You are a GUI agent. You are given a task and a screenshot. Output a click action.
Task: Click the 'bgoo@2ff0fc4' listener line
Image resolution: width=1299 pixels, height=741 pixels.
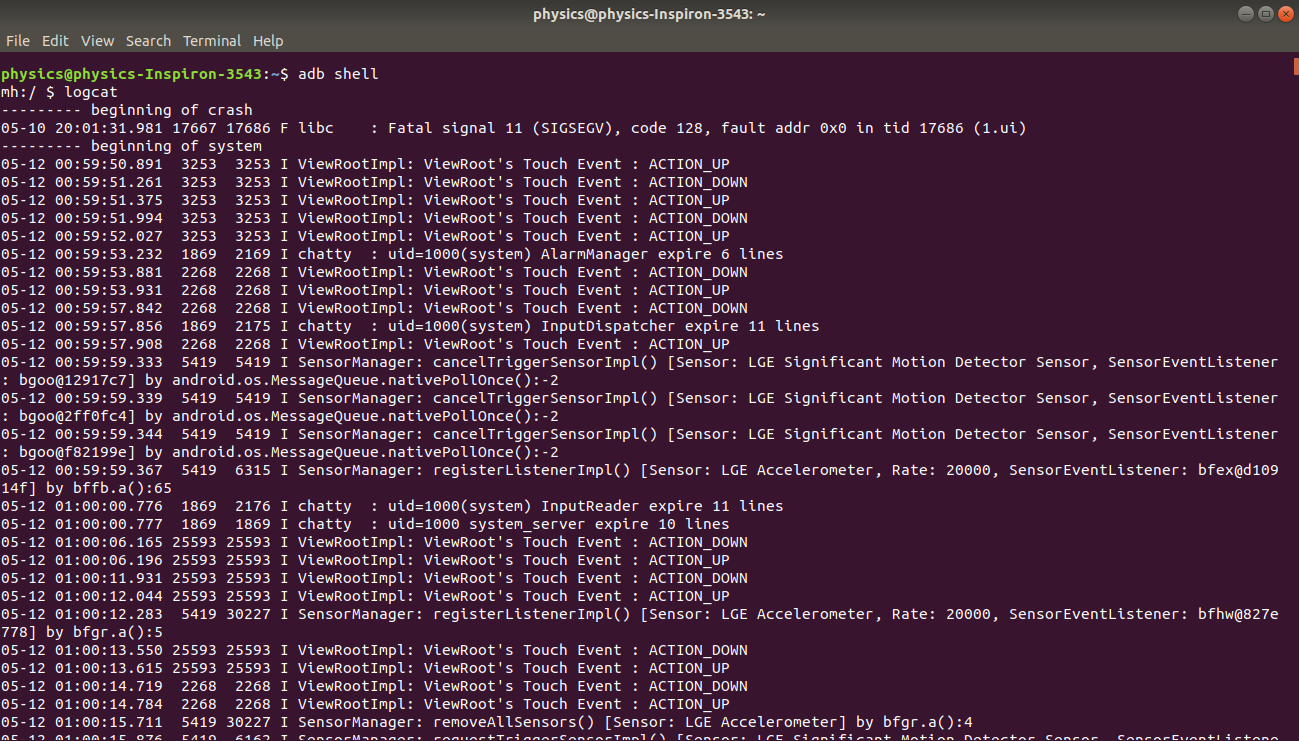pyautogui.click(x=280, y=416)
